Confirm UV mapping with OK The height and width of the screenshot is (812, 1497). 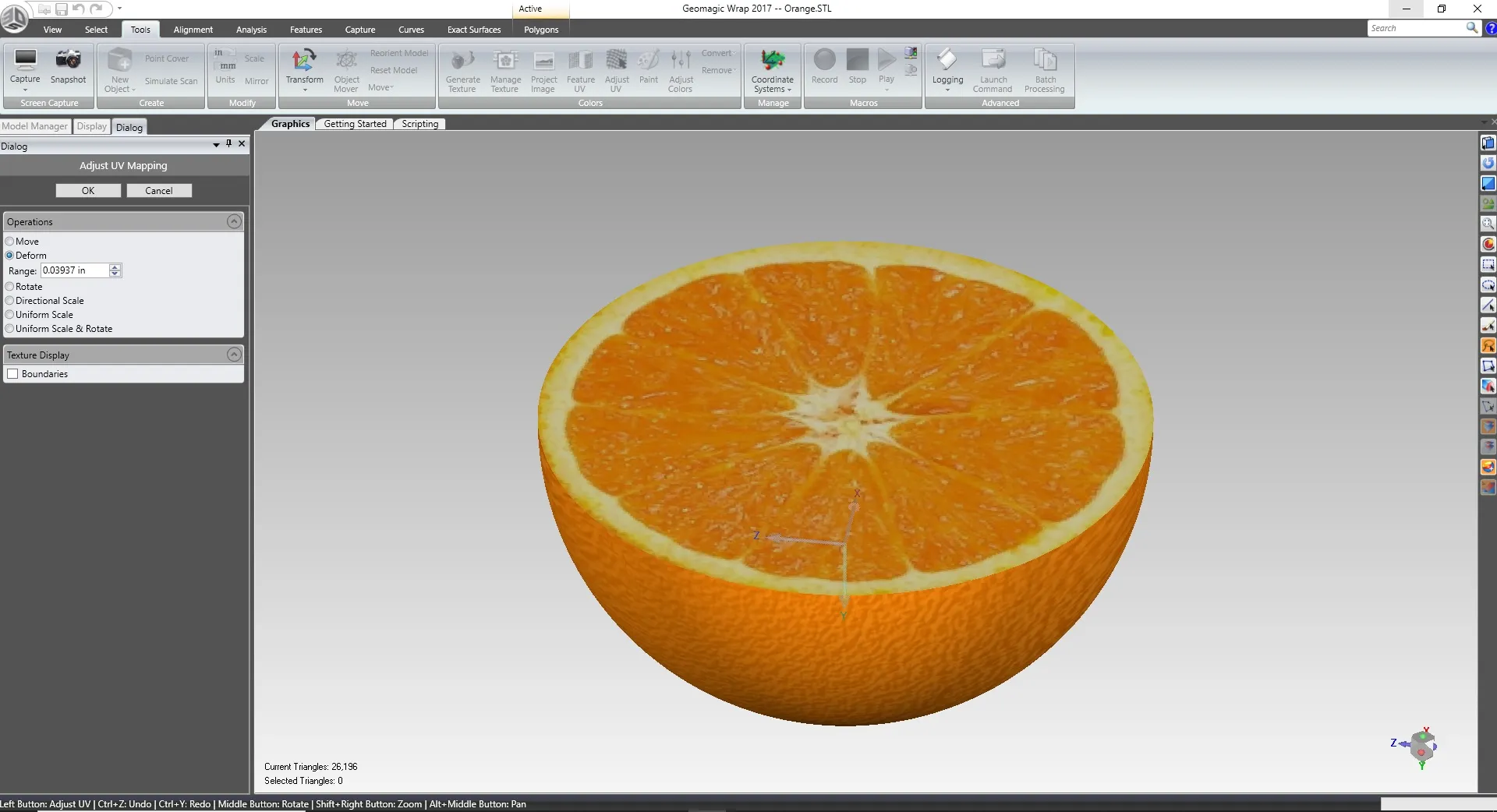pyautogui.click(x=87, y=190)
